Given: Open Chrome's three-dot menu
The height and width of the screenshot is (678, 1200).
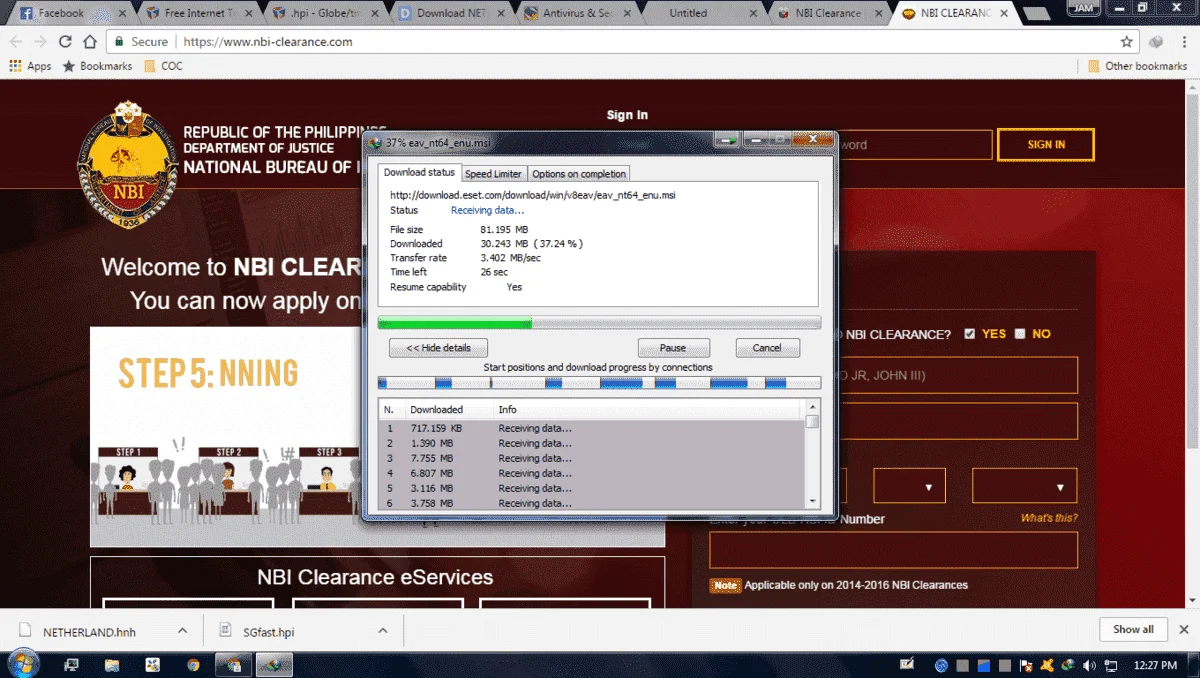Looking at the screenshot, I should pyautogui.click(x=1183, y=42).
